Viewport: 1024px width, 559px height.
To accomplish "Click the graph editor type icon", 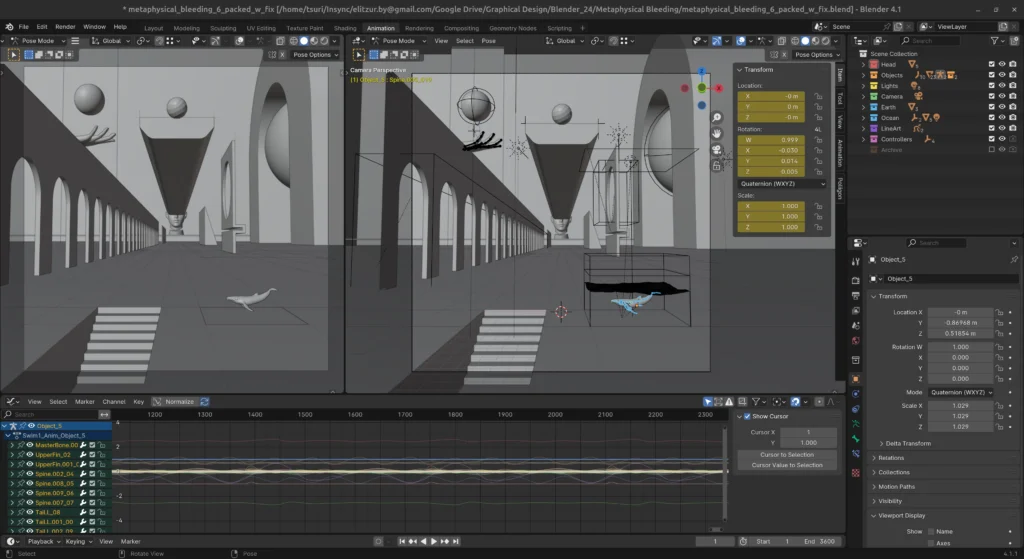I will coord(10,402).
